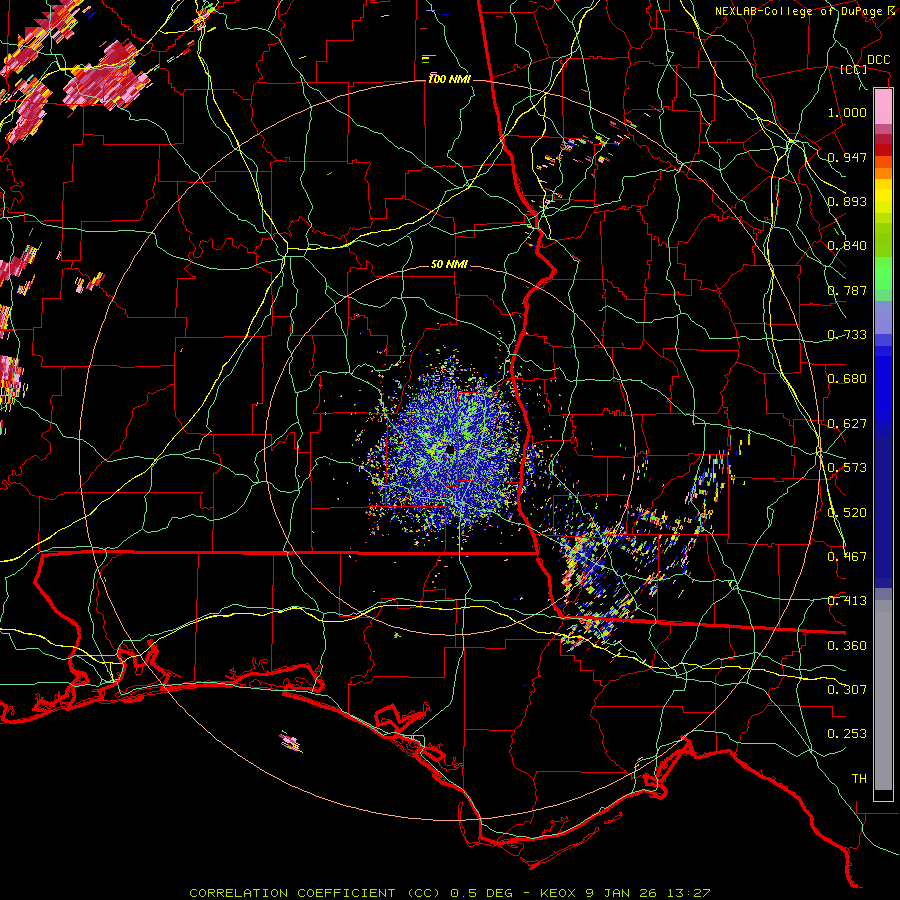The width and height of the screenshot is (900, 900).
Task: Pick the bright green segment of color bar
Action: click(x=883, y=273)
